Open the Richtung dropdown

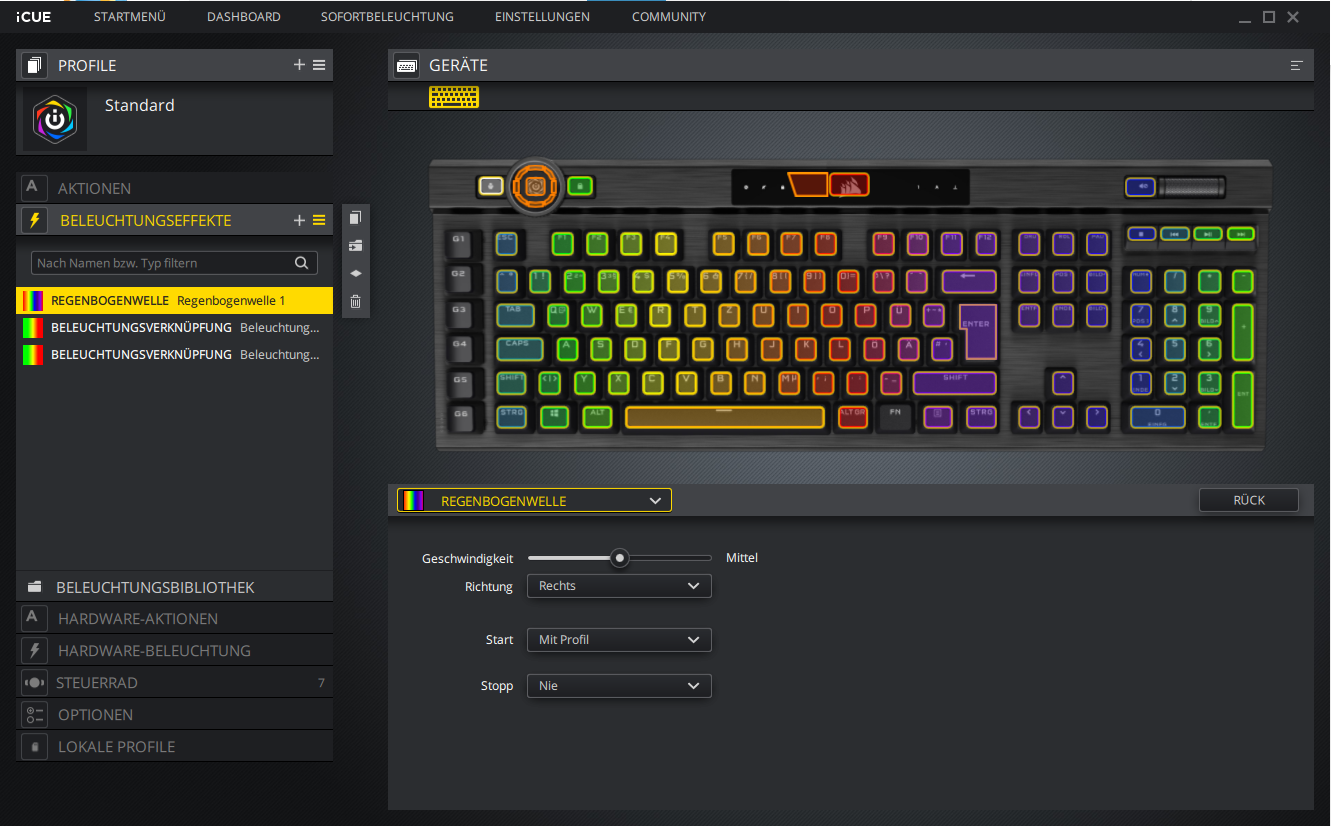click(619, 586)
